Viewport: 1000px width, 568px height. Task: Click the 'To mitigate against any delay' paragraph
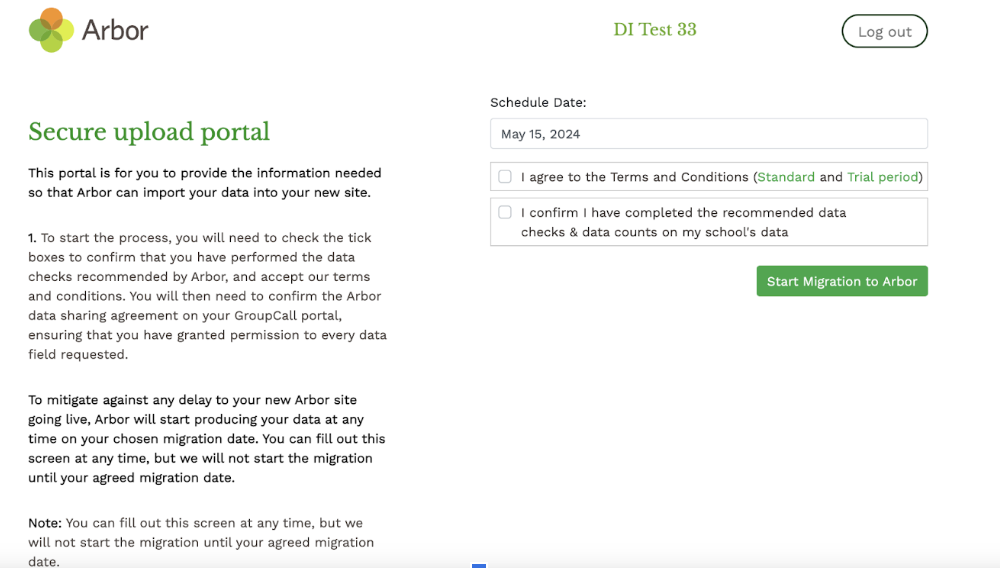pos(206,438)
